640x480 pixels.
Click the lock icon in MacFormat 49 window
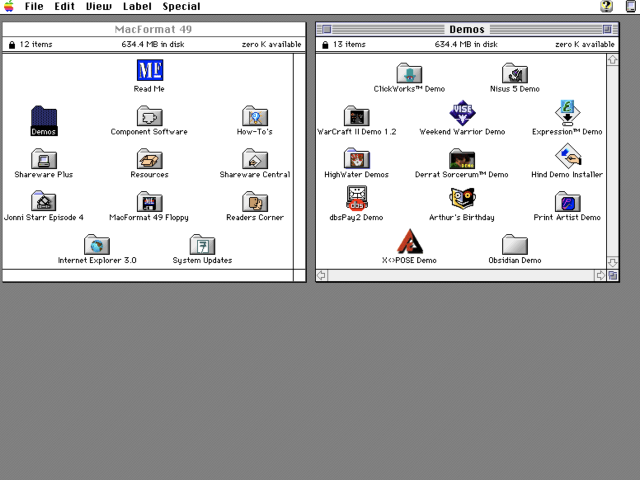tap(12, 44)
